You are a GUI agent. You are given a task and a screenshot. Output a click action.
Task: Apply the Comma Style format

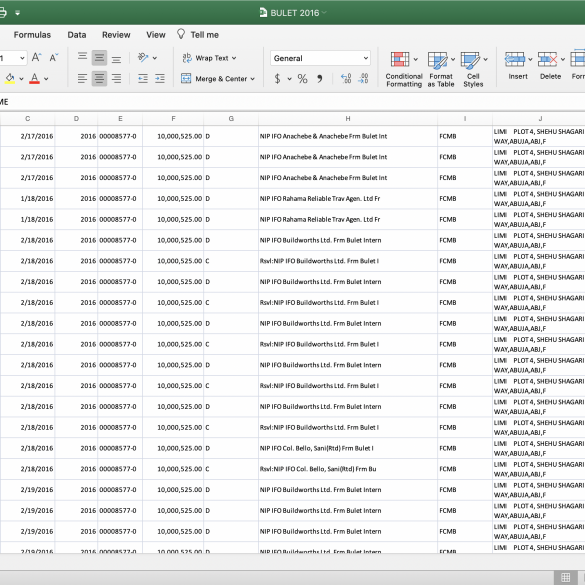(320, 78)
